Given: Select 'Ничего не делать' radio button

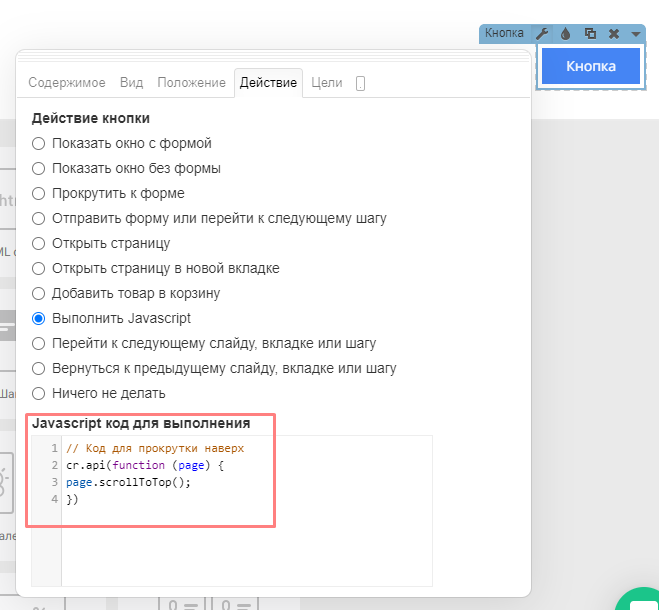Looking at the screenshot, I should click(x=39, y=393).
